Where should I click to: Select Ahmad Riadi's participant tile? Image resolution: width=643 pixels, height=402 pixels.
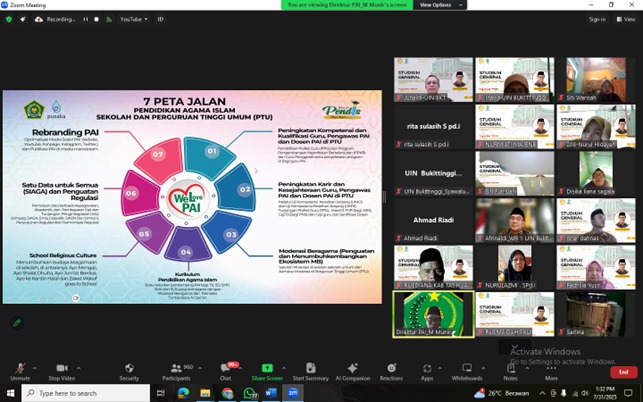[432, 220]
